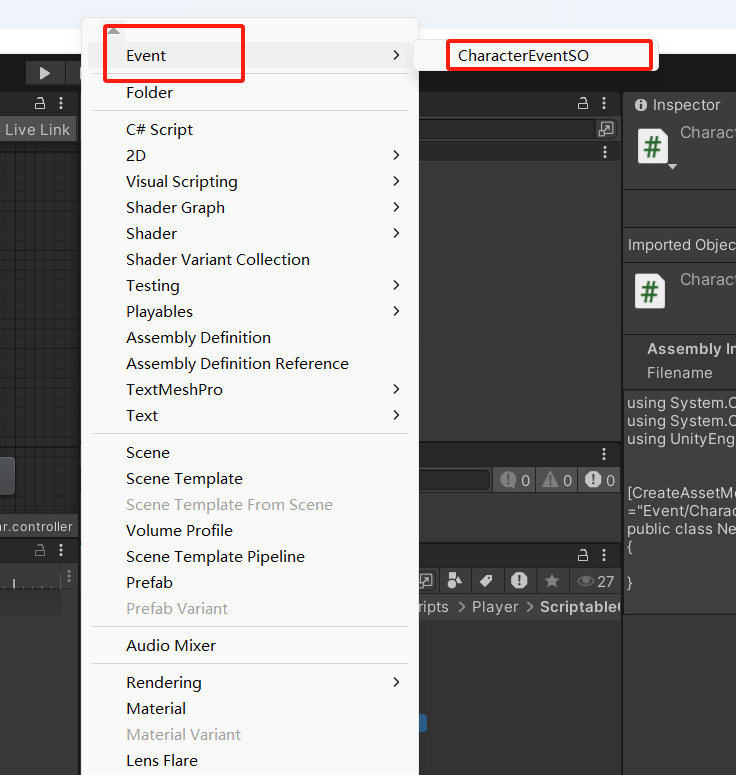Toggle Console error messages counter
Screen dimensions: 736x775
[600, 480]
